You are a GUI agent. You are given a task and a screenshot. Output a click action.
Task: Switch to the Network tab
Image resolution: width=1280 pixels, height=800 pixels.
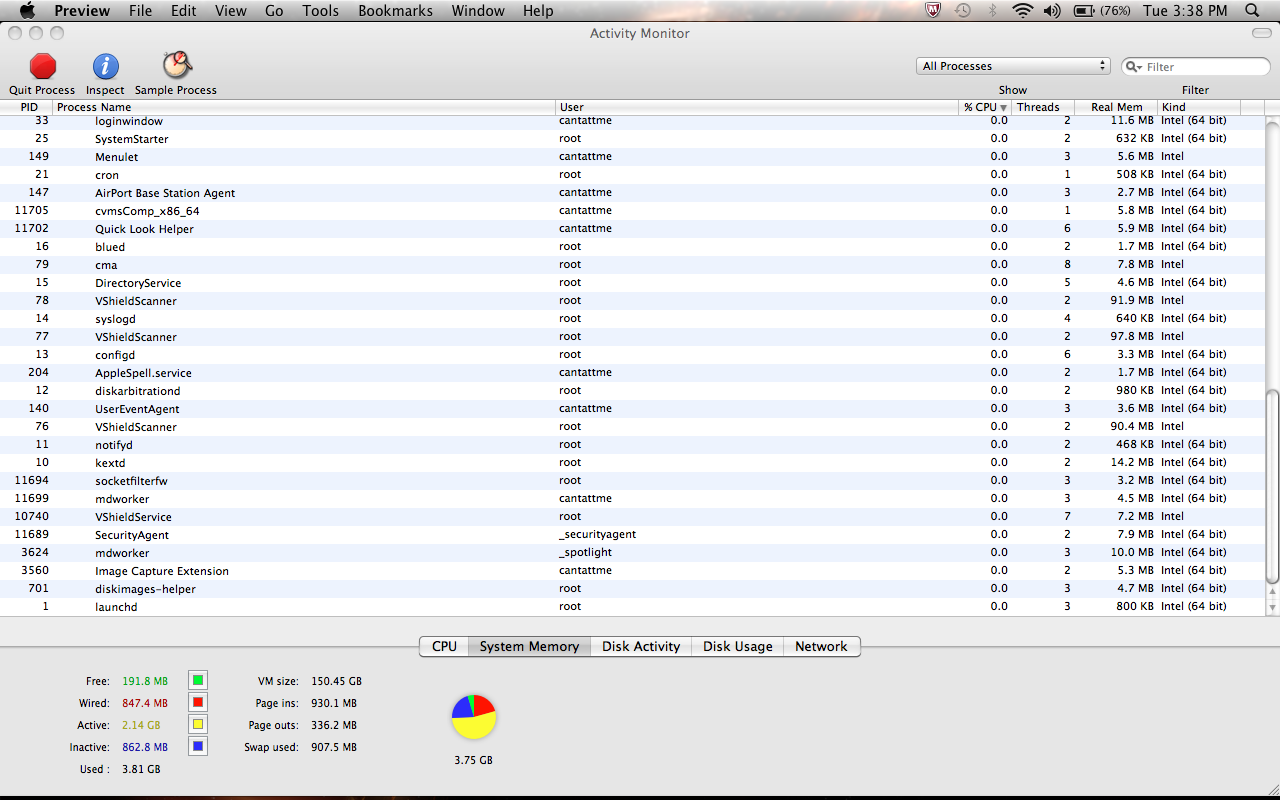pos(821,646)
